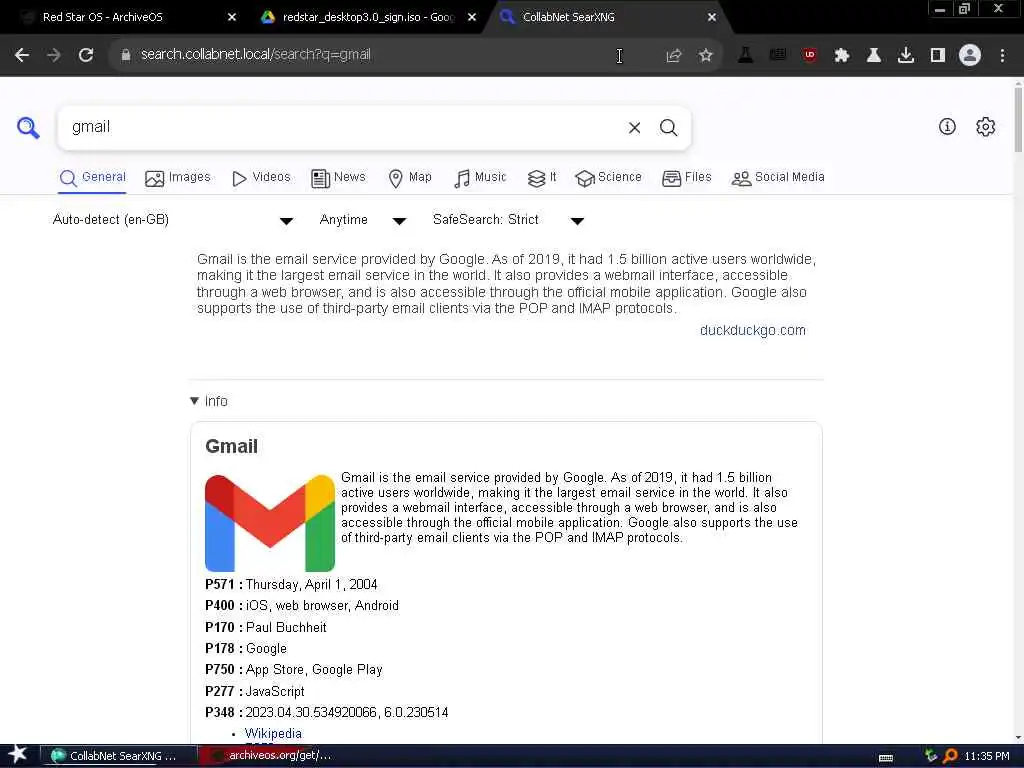Open the SafeSearch: Strict dropdown

click(508, 220)
